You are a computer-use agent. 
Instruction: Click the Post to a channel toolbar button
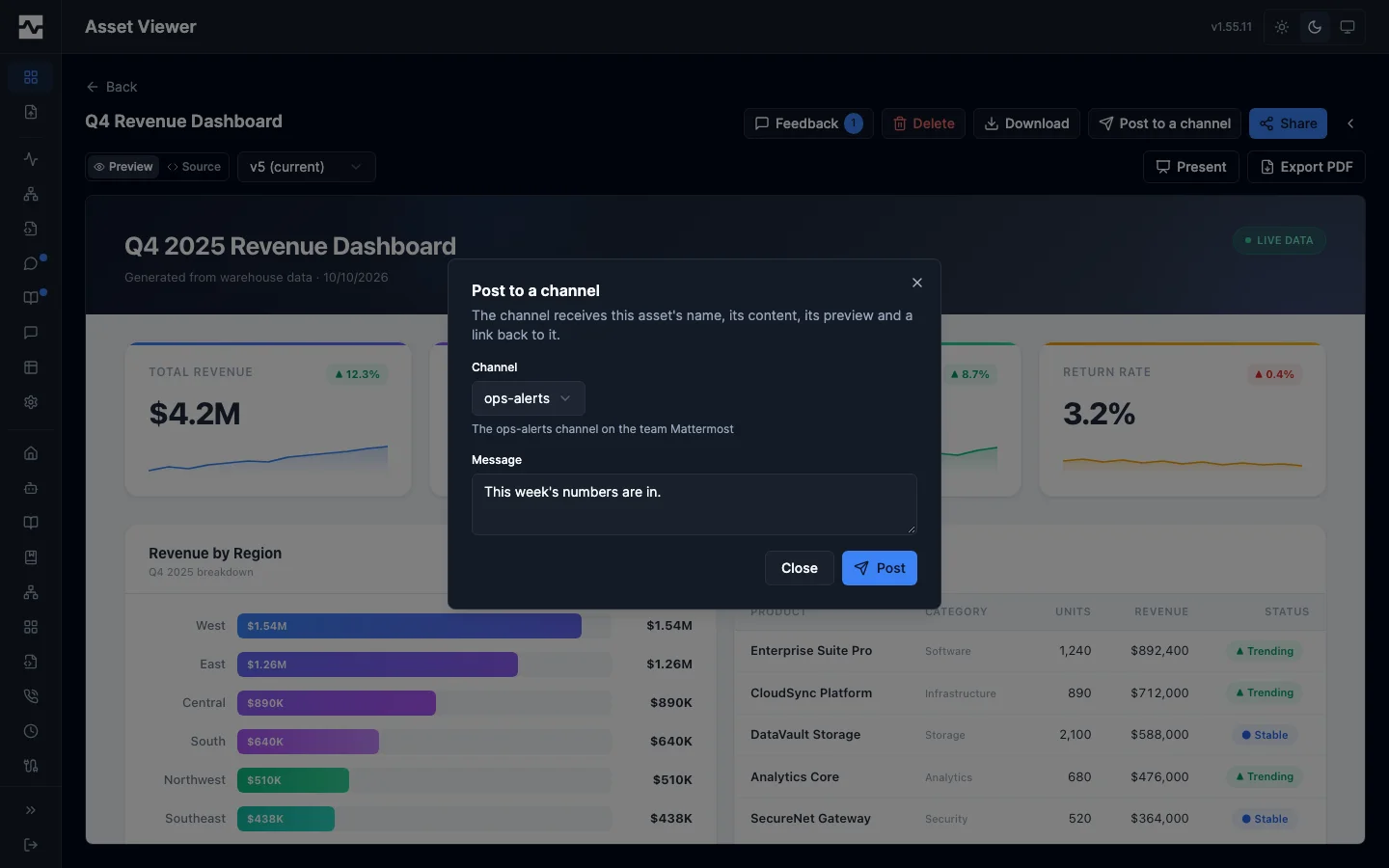(1165, 123)
